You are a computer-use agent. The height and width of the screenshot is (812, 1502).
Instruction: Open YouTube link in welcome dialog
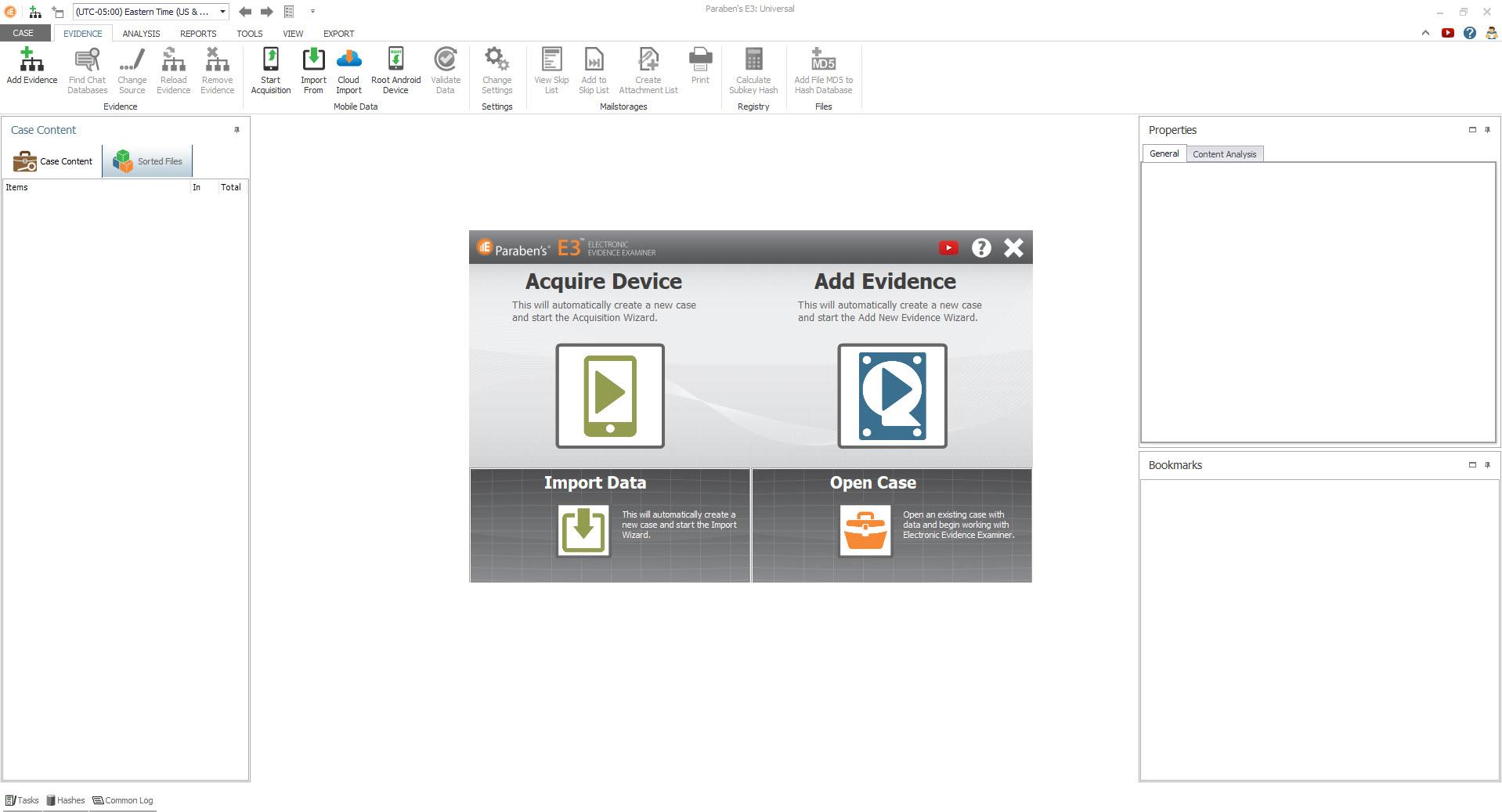click(x=948, y=247)
